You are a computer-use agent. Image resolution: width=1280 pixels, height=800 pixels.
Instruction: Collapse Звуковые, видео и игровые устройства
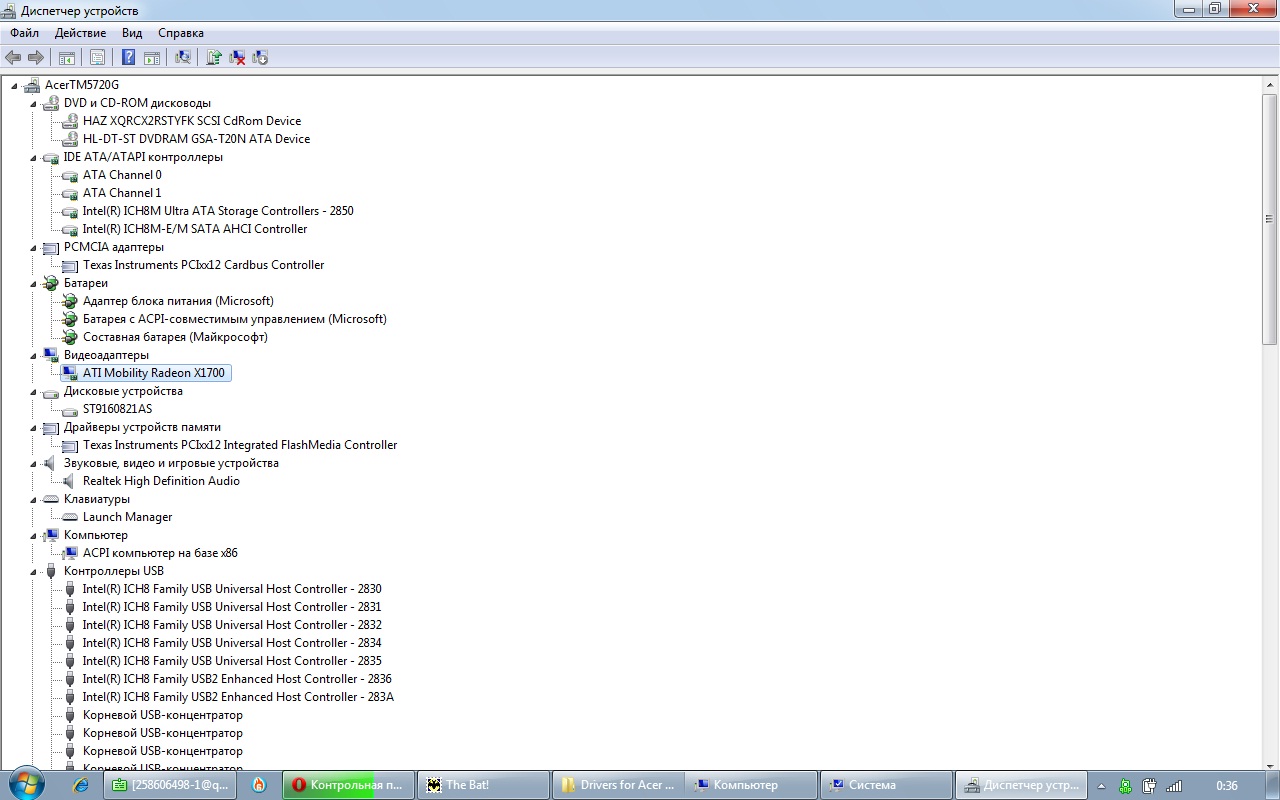pyautogui.click(x=33, y=463)
